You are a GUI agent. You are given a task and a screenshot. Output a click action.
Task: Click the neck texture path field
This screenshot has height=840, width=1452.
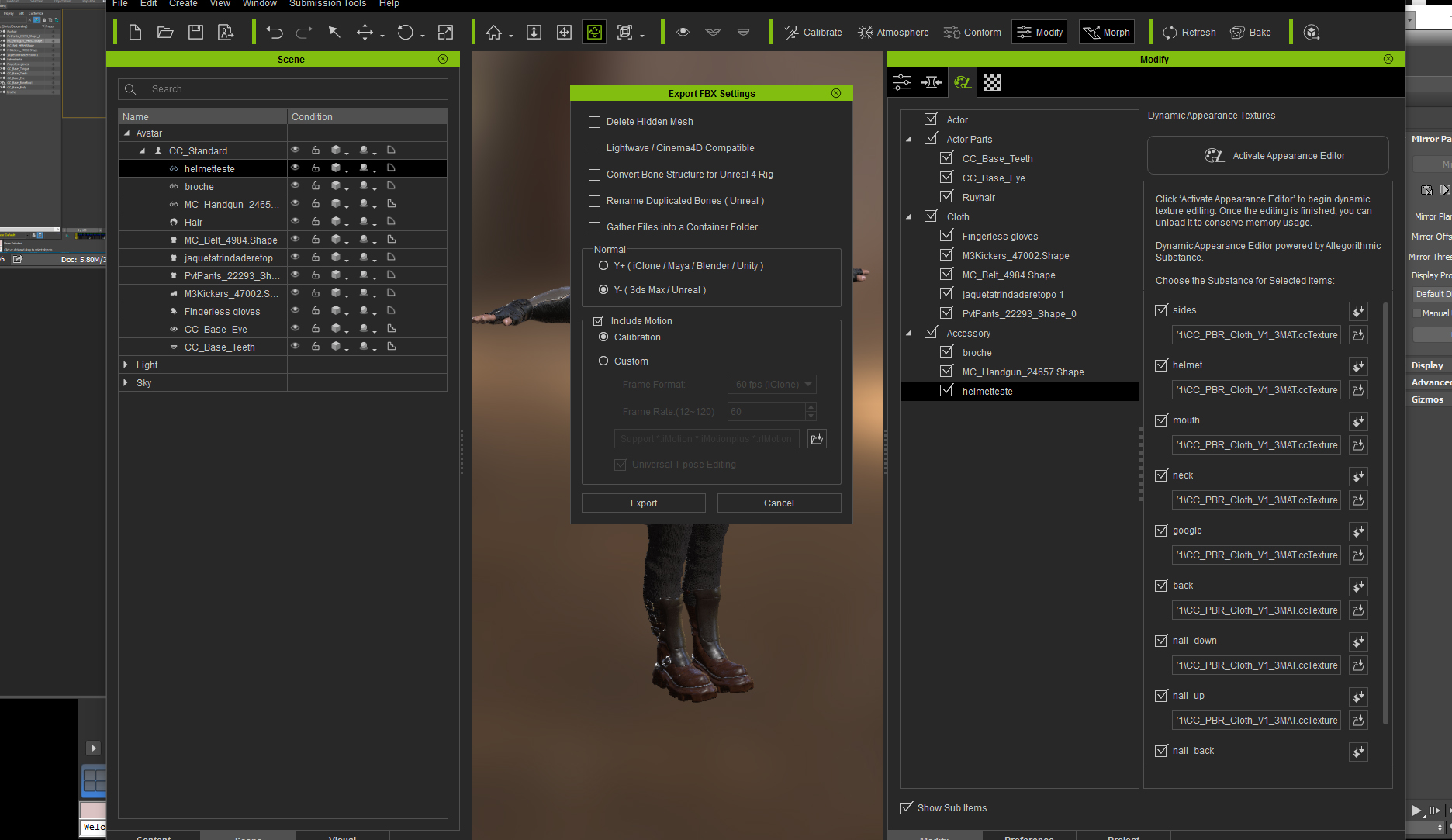pyautogui.click(x=1257, y=500)
